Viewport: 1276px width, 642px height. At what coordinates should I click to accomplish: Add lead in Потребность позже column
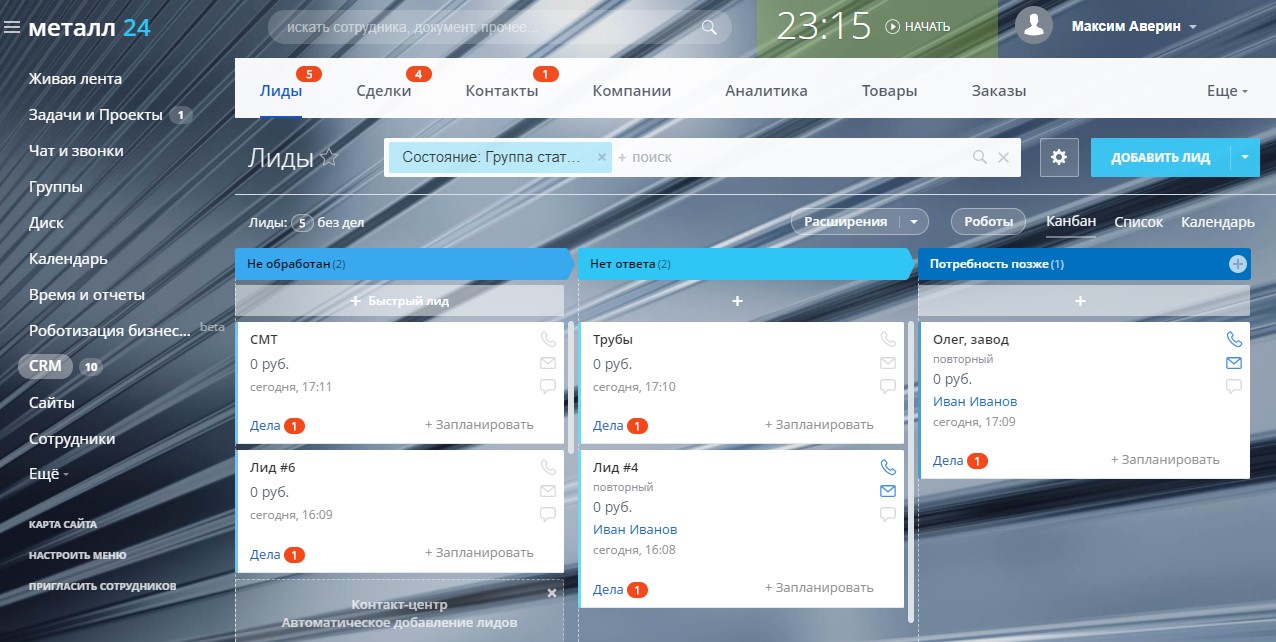[x=1080, y=301]
